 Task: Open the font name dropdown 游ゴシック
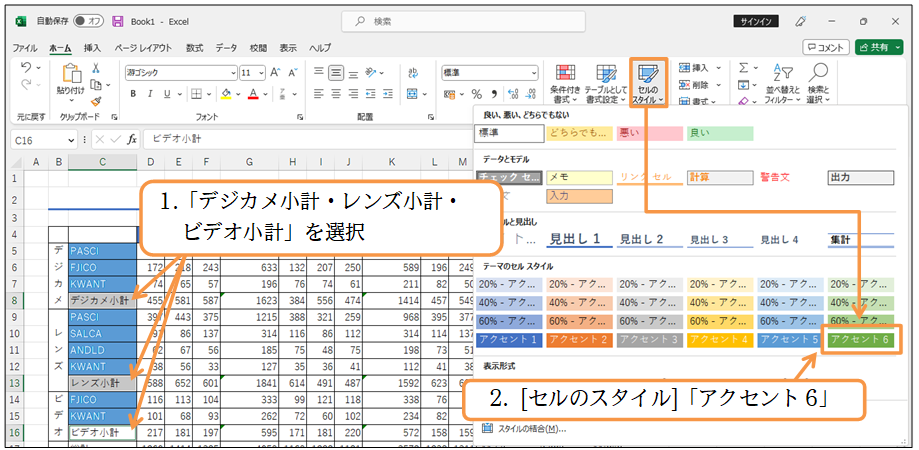click(x=179, y=72)
